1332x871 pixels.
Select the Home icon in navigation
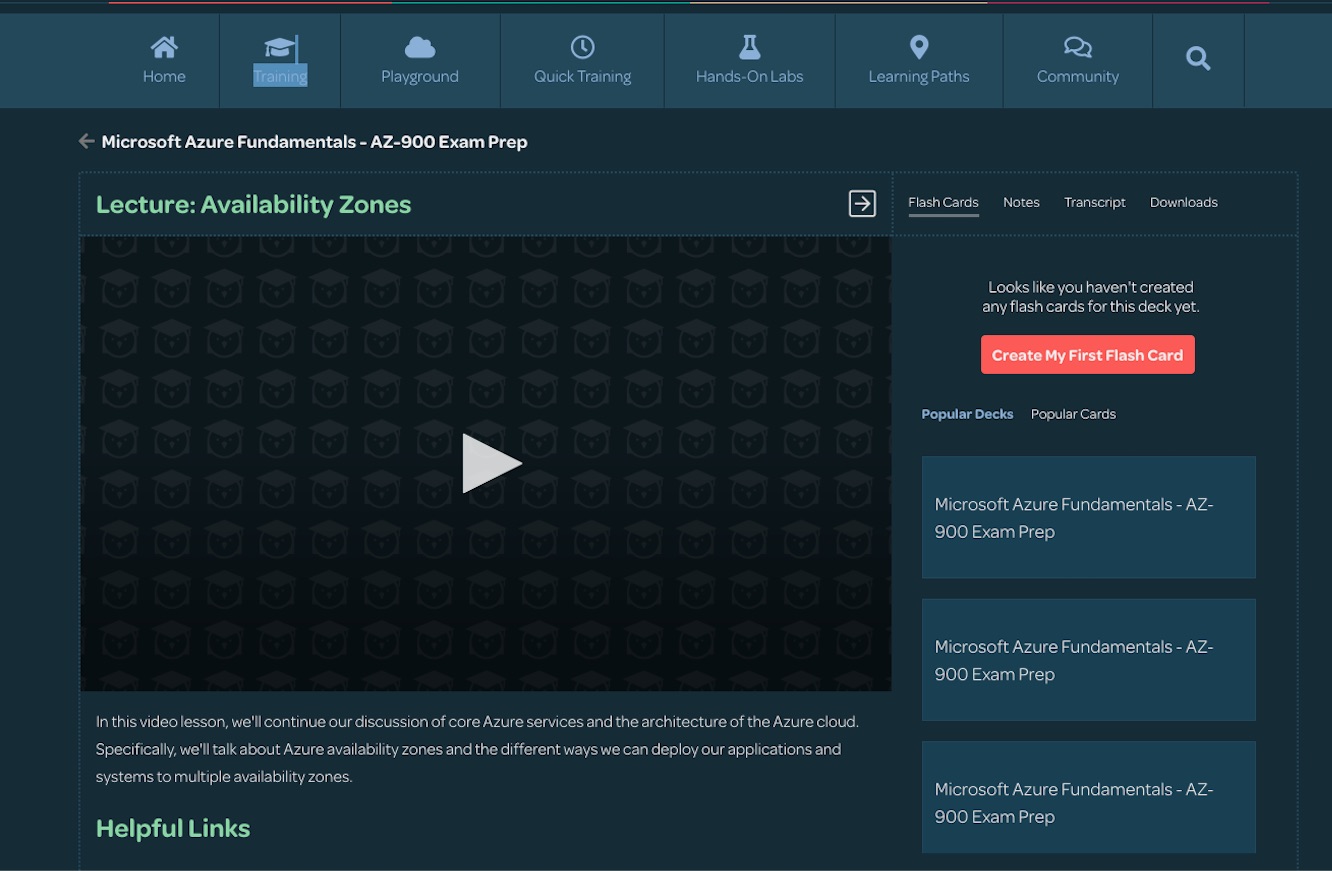(164, 47)
